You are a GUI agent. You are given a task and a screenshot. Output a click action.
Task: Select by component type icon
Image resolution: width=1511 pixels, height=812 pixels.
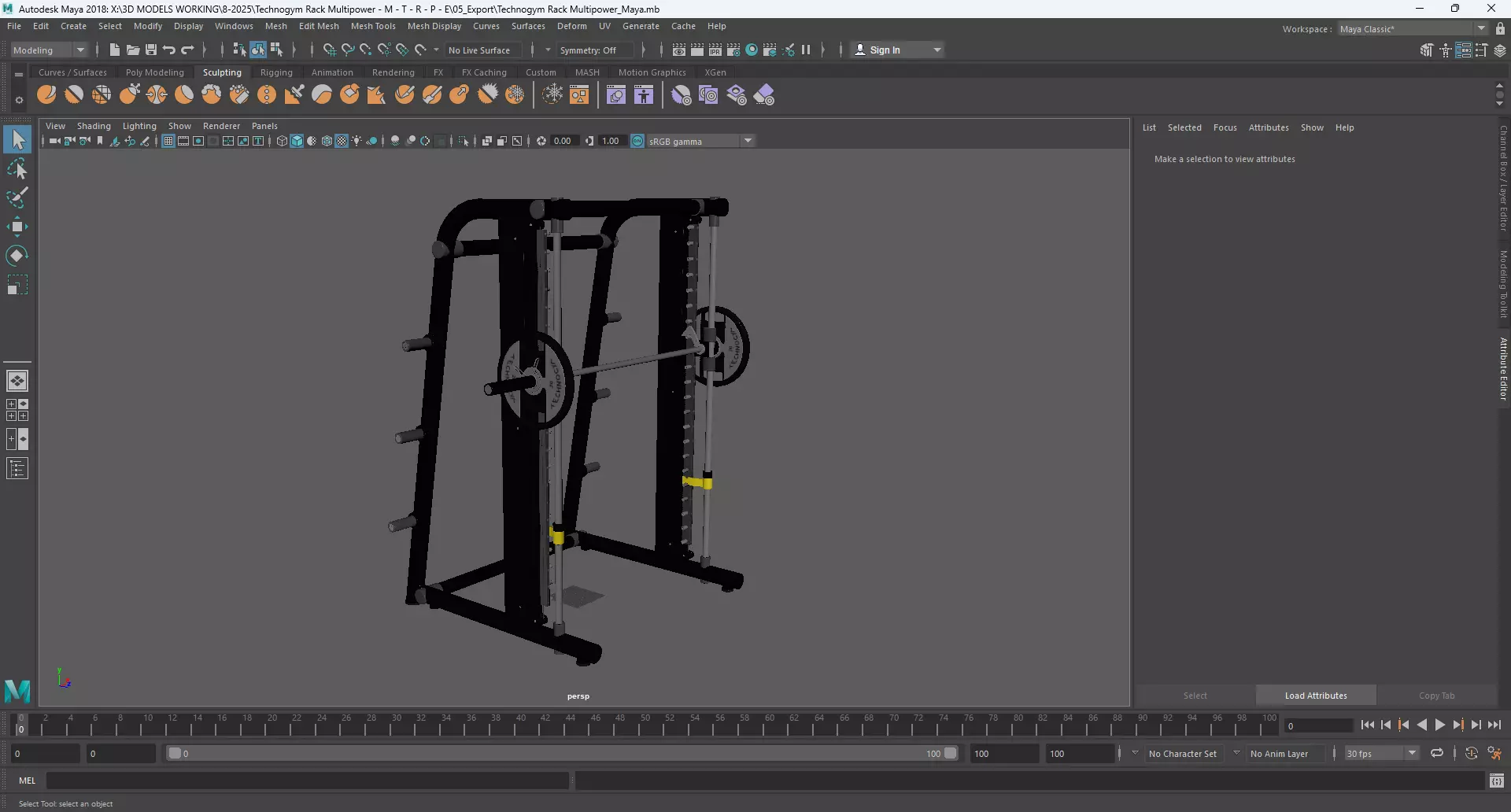click(276, 50)
